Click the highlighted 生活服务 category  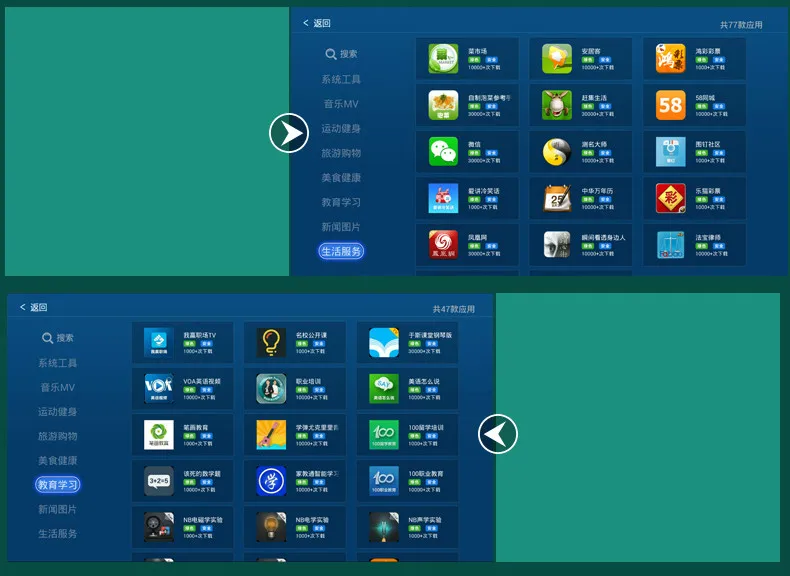[x=341, y=251]
